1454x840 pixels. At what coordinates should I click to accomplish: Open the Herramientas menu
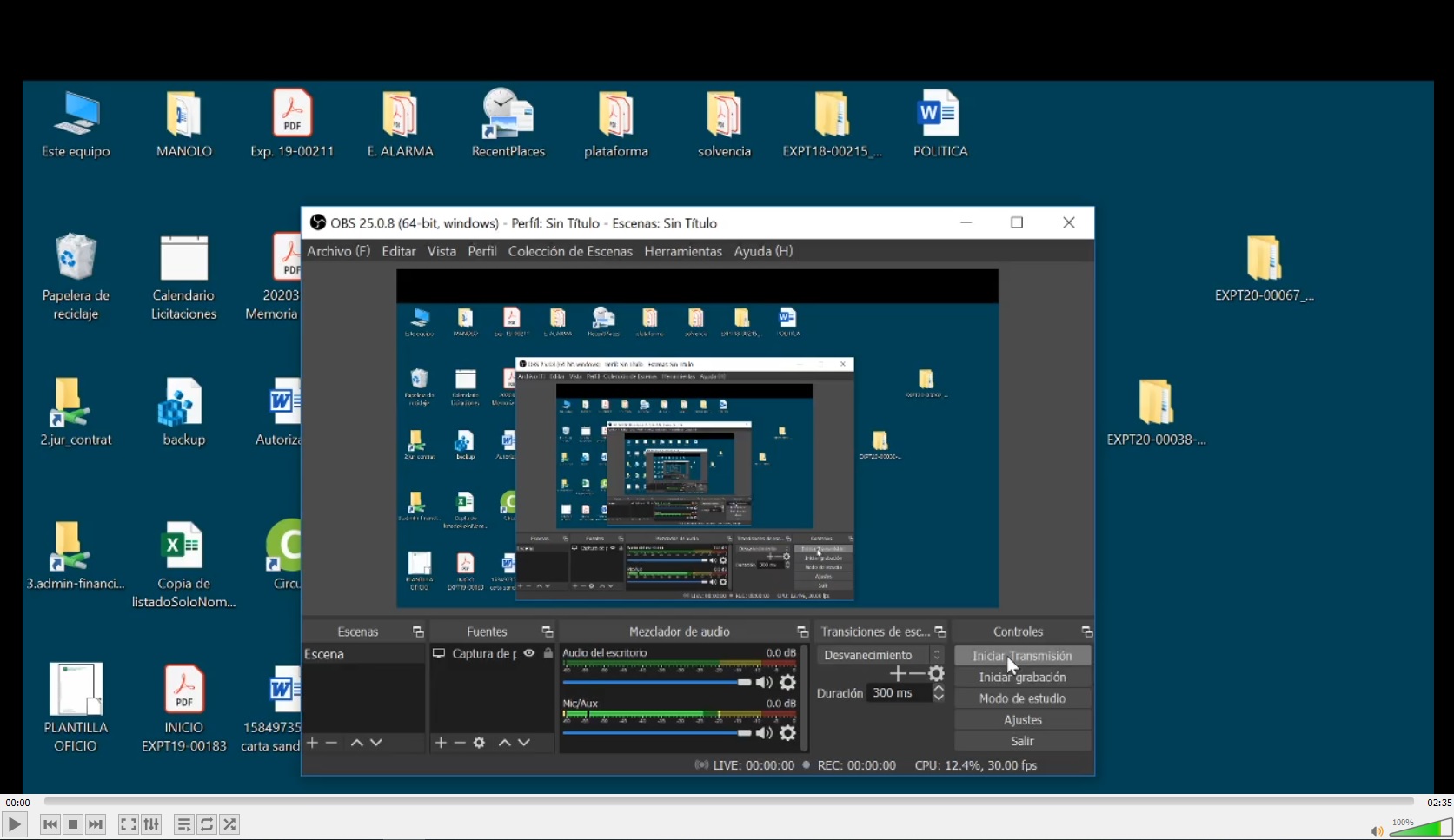pos(682,251)
